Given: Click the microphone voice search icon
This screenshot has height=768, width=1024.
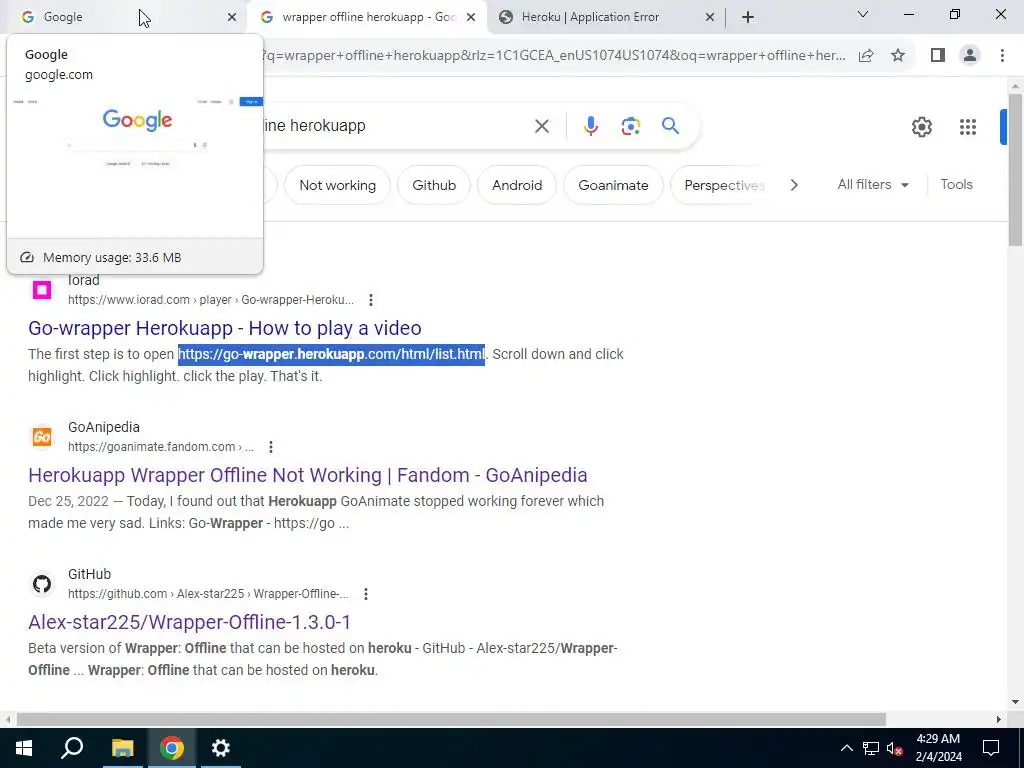Looking at the screenshot, I should coord(590,125).
